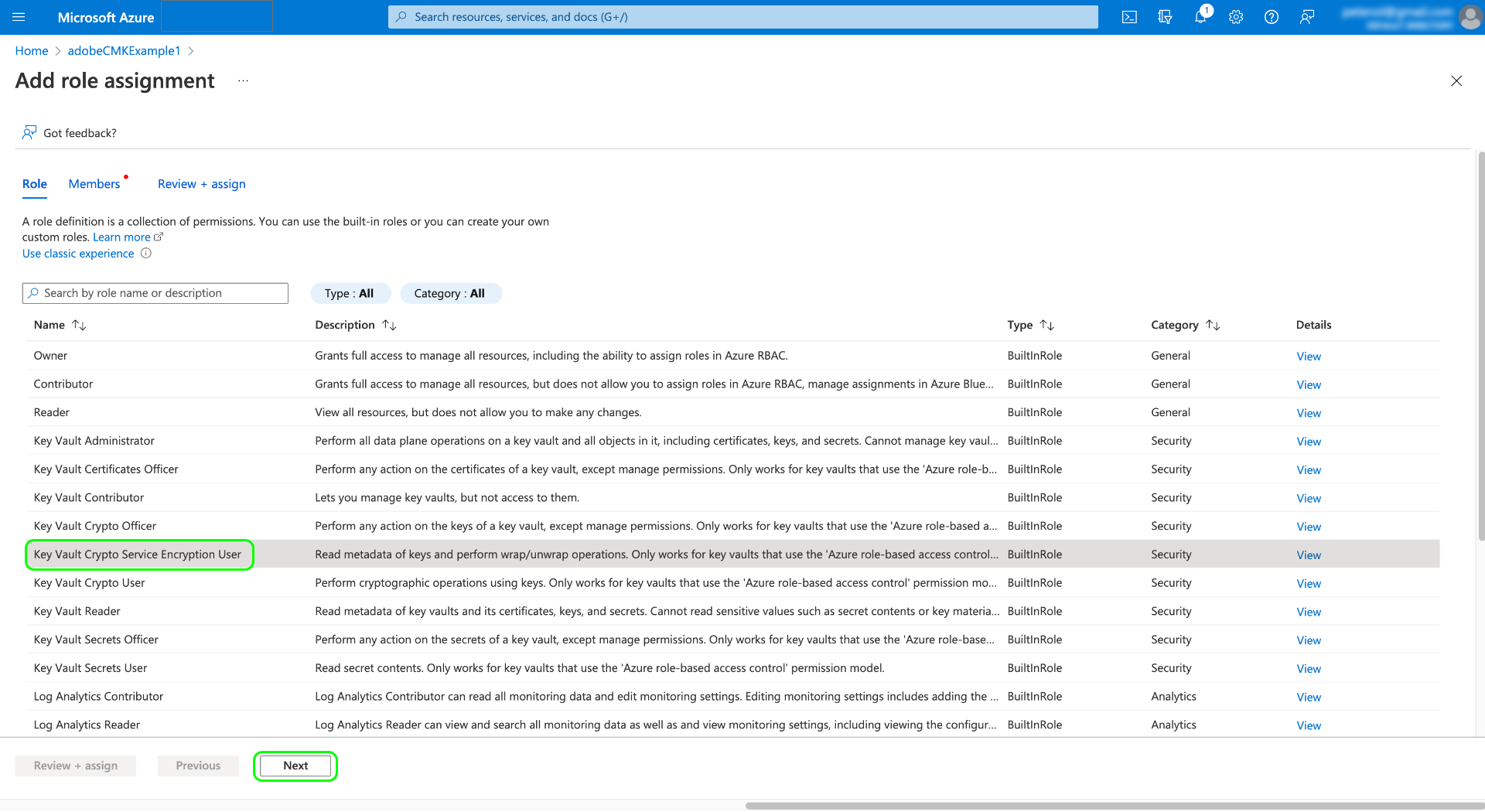This screenshot has width=1485, height=812.
Task: Open the Directories and subscriptions filter icon
Action: coord(1165,17)
